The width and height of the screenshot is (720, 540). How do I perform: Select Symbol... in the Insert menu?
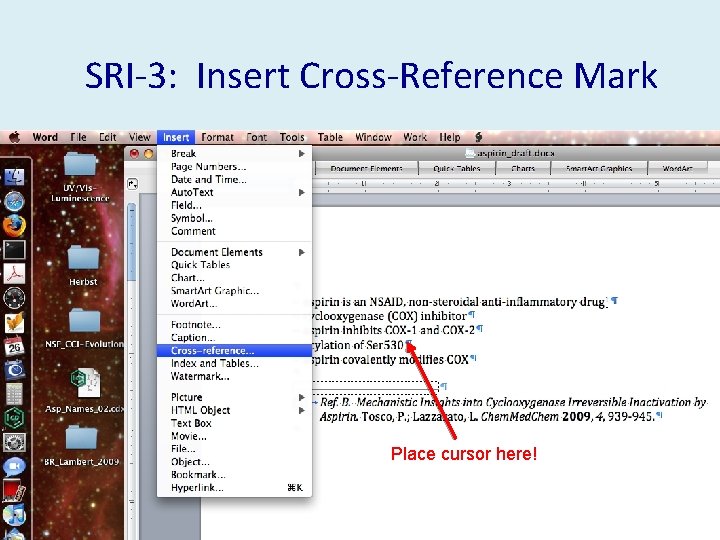(234, 218)
